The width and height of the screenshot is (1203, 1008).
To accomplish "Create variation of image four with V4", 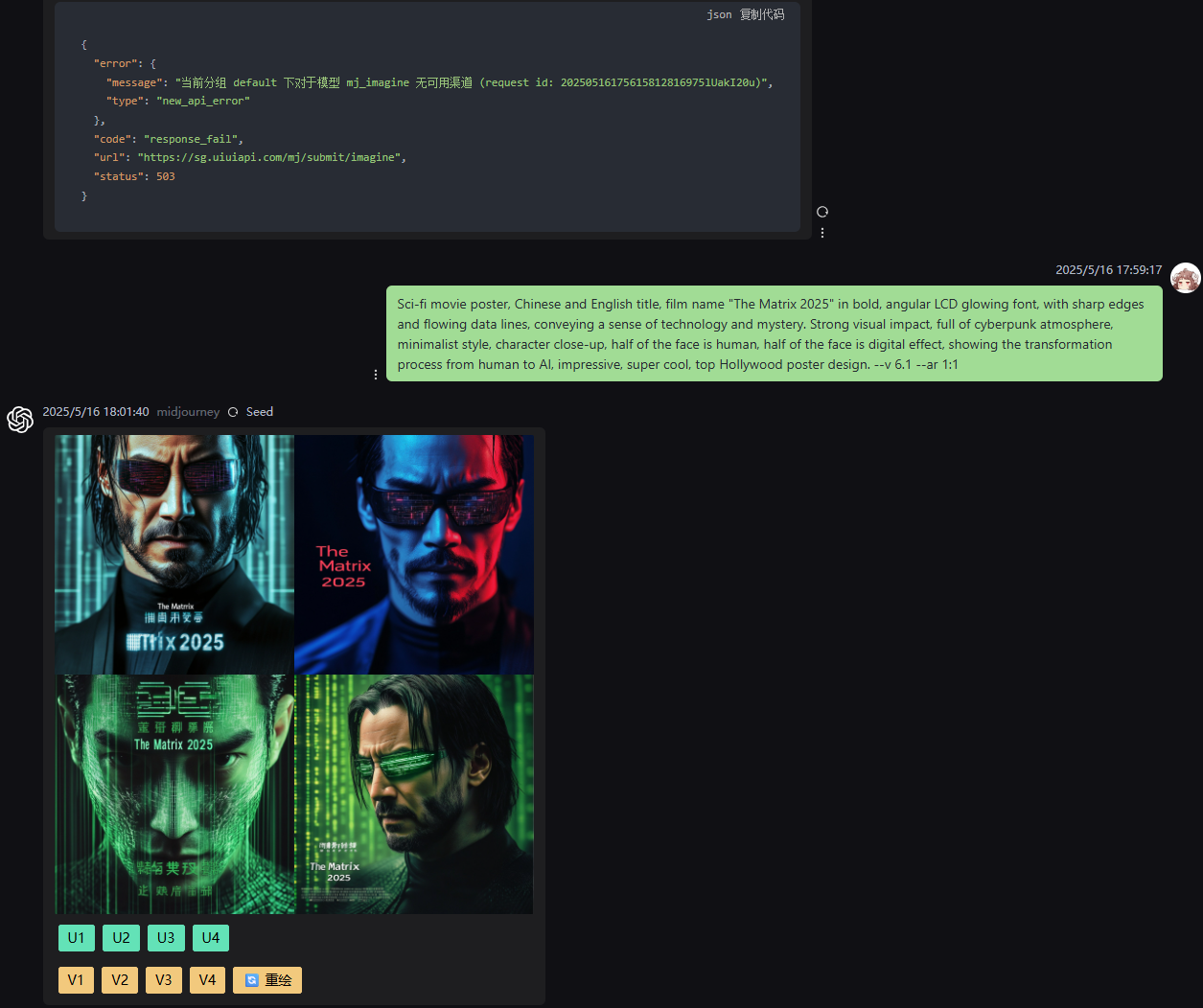I will click(x=208, y=980).
